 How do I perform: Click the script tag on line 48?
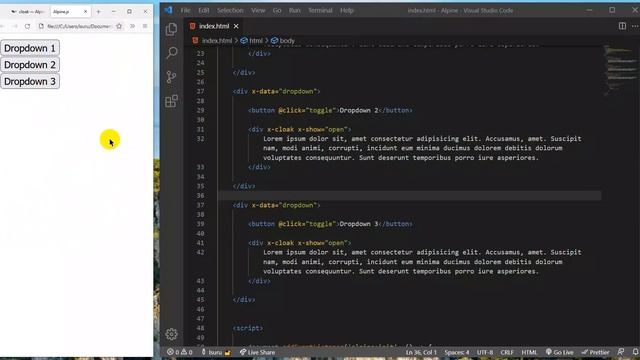[248, 328]
